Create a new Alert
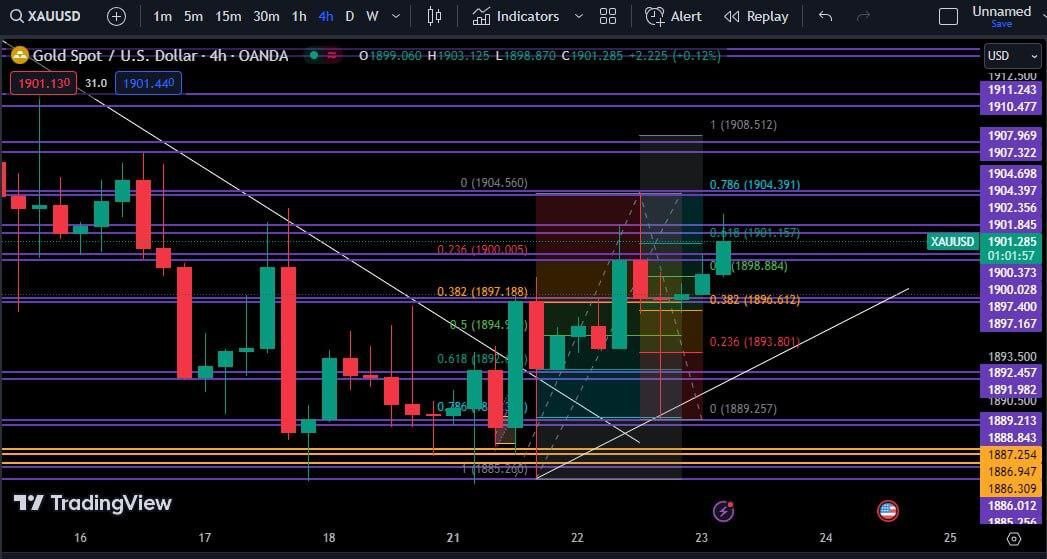 pos(673,16)
